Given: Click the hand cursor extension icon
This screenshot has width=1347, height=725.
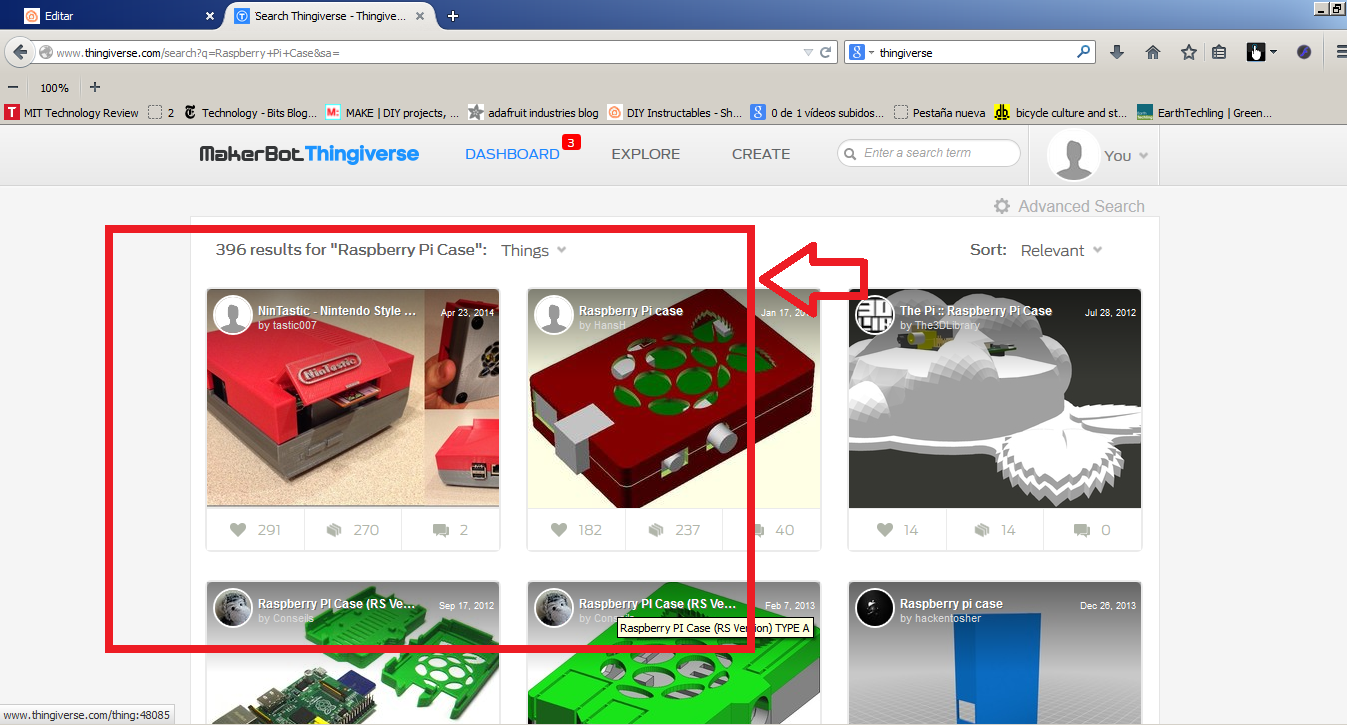Looking at the screenshot, I should (x=1256, y=52).
